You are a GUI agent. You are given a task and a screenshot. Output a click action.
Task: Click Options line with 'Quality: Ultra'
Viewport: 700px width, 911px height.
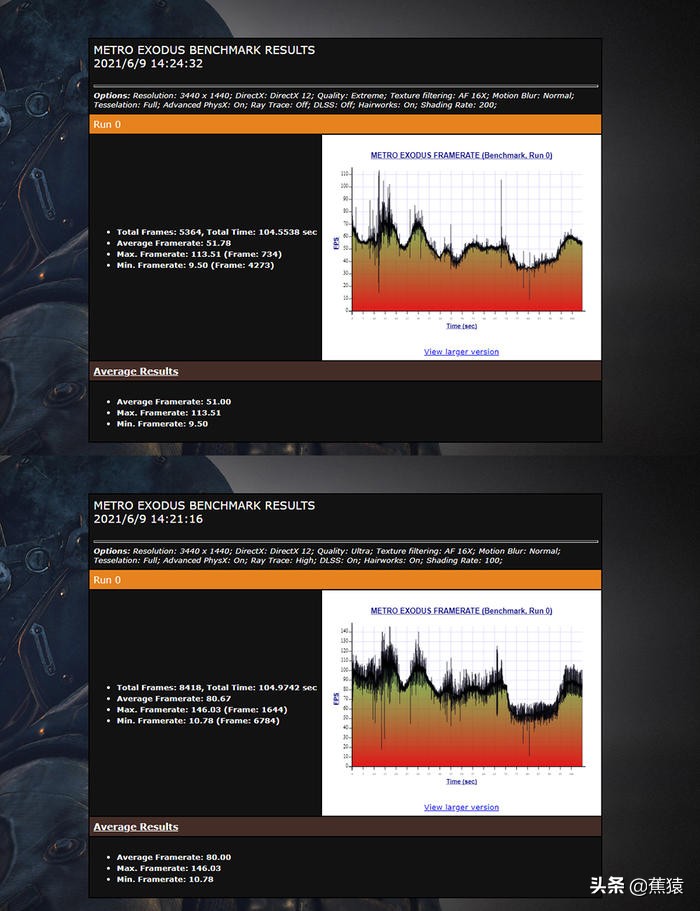327,551
